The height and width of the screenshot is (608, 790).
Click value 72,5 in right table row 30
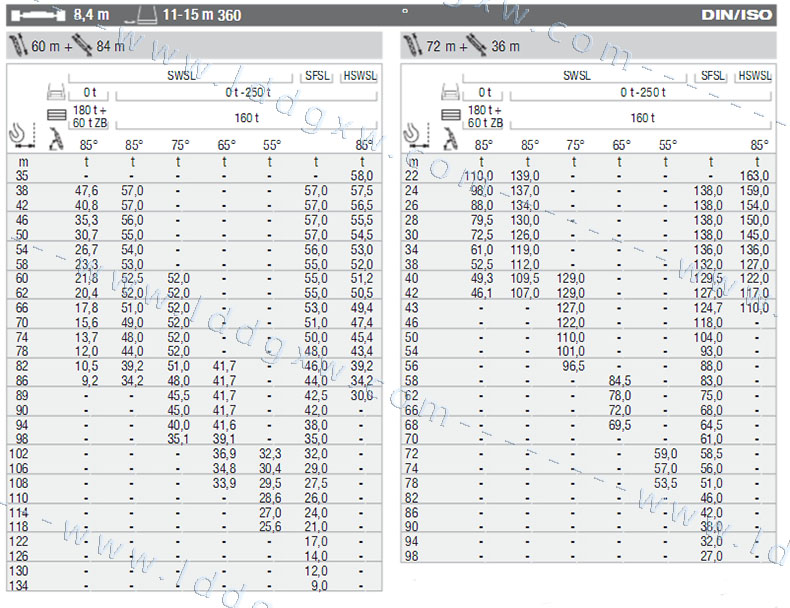(x=482, y=235)
